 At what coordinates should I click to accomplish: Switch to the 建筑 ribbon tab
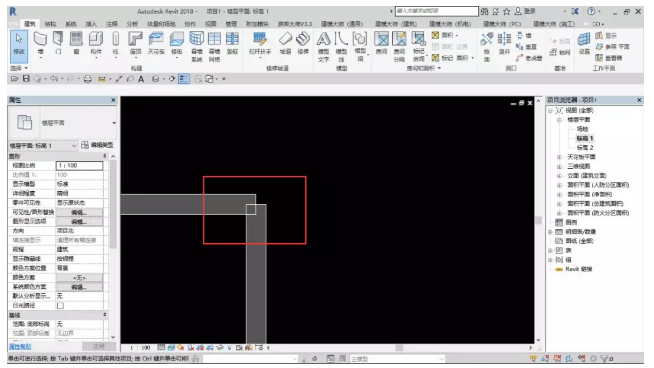30,24
